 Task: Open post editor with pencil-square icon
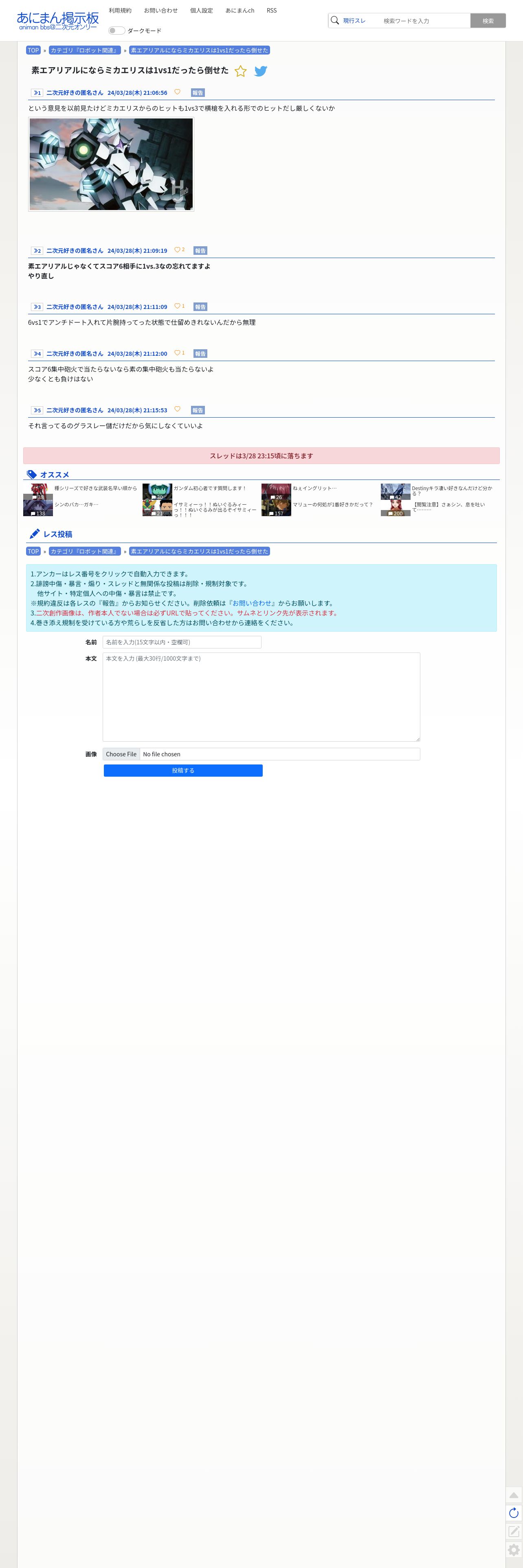[514, 1531]
